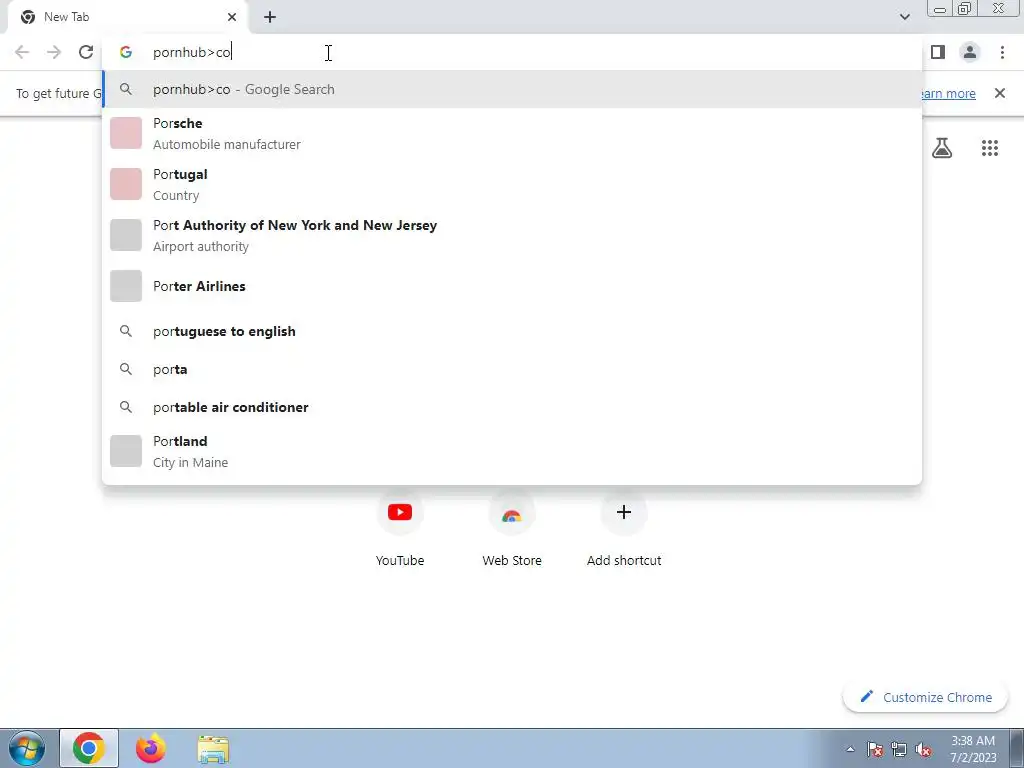The width and height of the screenshot is (1024, 768).
Task: Select portable air conditioner suggestion
Action: coord(512,407)
